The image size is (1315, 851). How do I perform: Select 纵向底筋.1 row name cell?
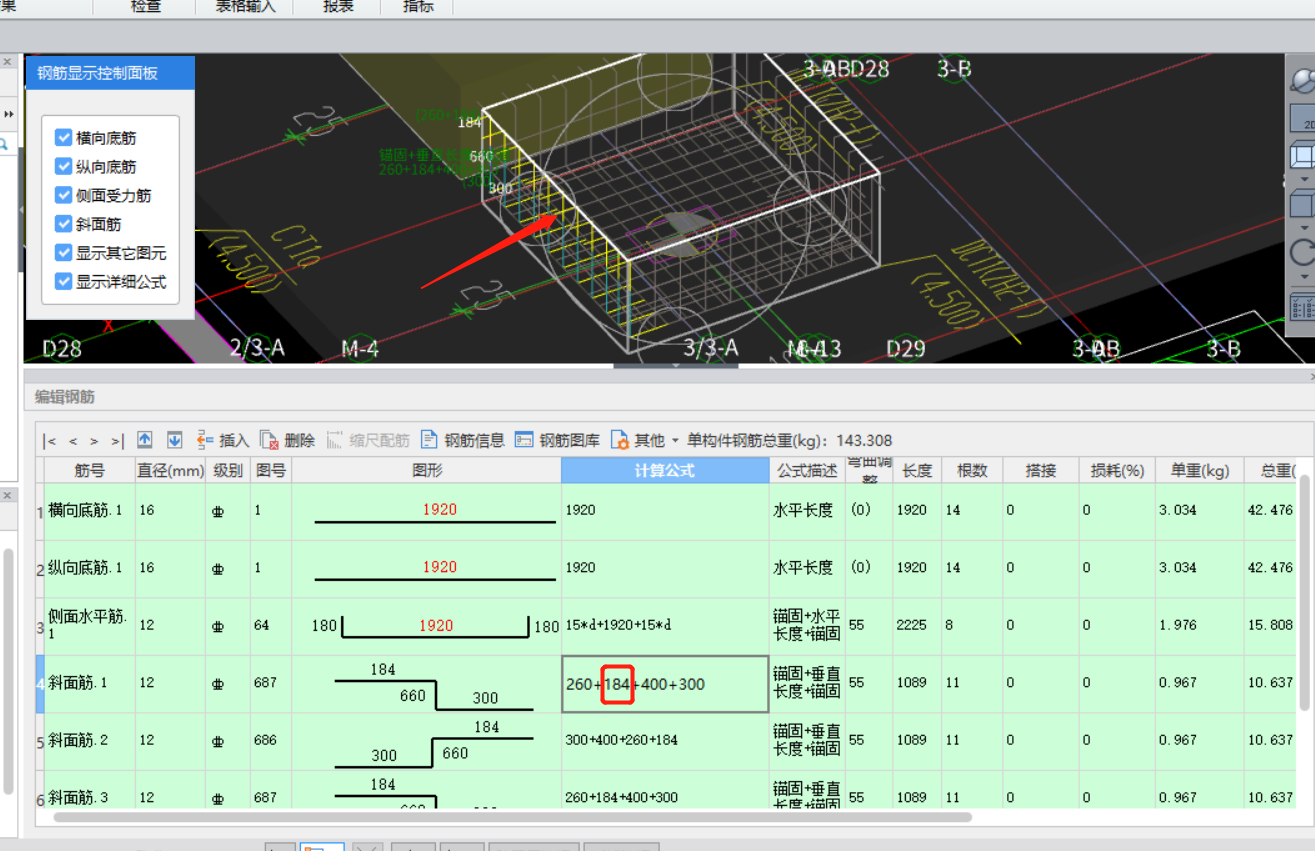(90, 568)
